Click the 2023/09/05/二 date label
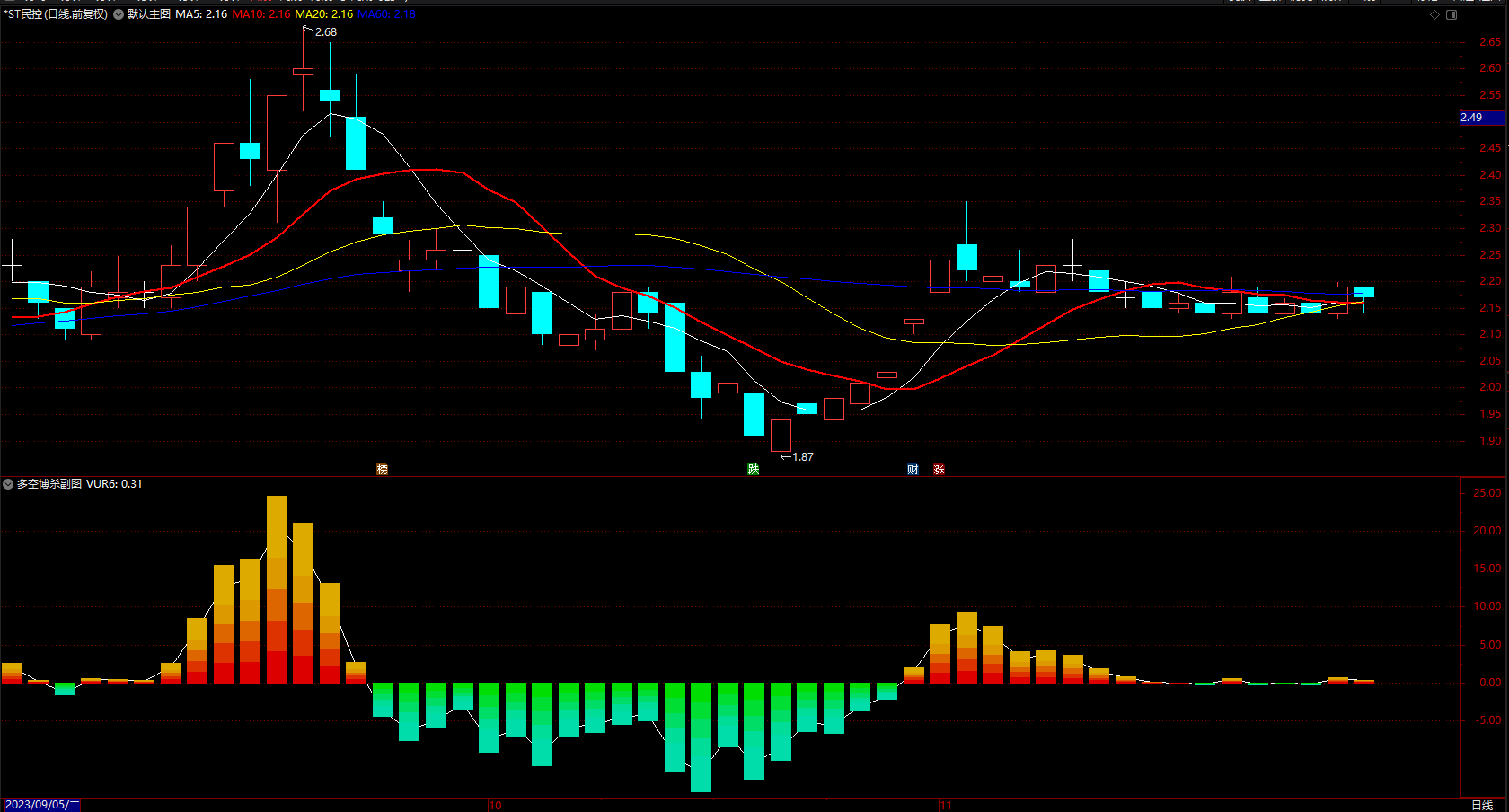This screenshot has width=1509, height=812. point(43,805)
